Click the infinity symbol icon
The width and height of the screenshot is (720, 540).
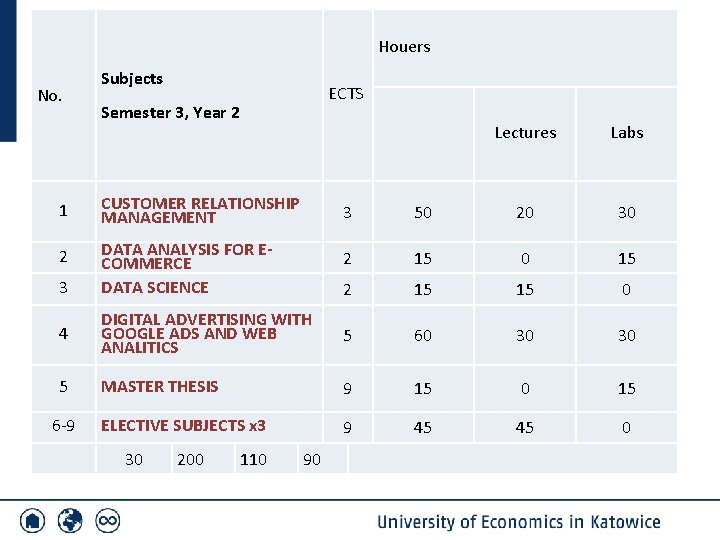click(107, 521)
